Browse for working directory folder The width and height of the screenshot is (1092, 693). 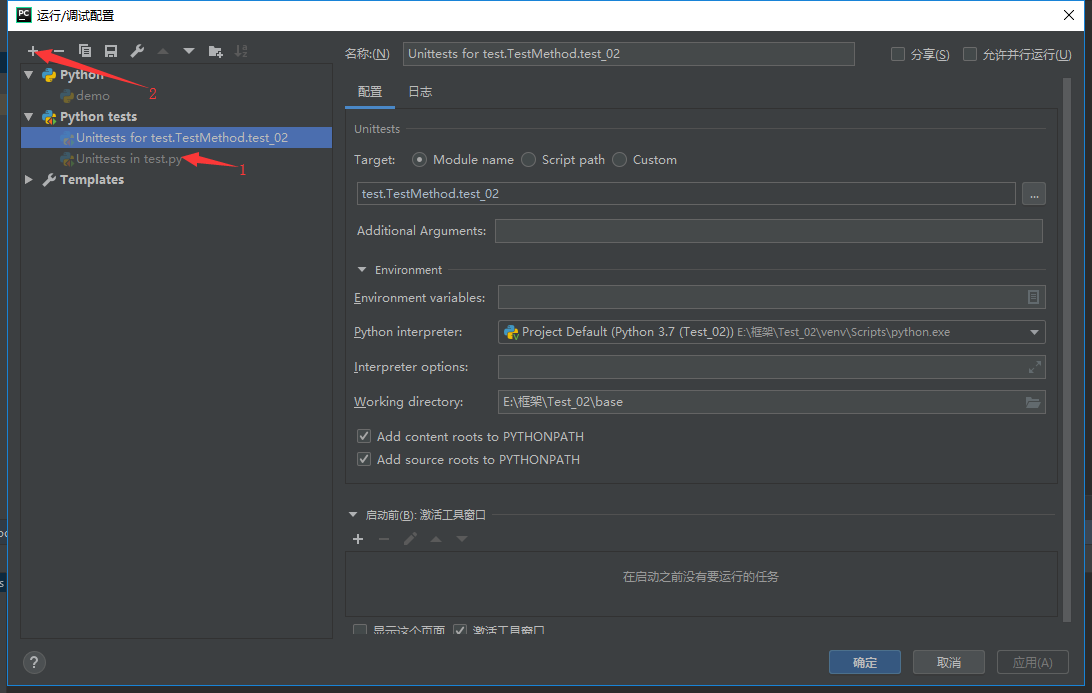pos(1033,402)
